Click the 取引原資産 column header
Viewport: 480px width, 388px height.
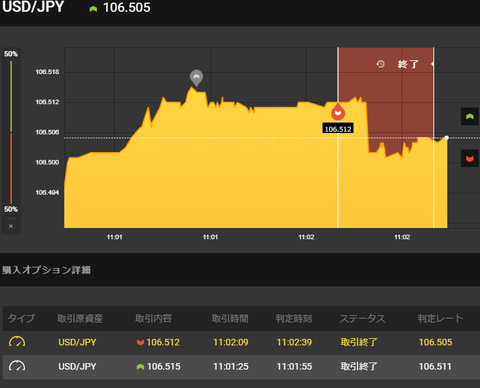coord(80,318)
